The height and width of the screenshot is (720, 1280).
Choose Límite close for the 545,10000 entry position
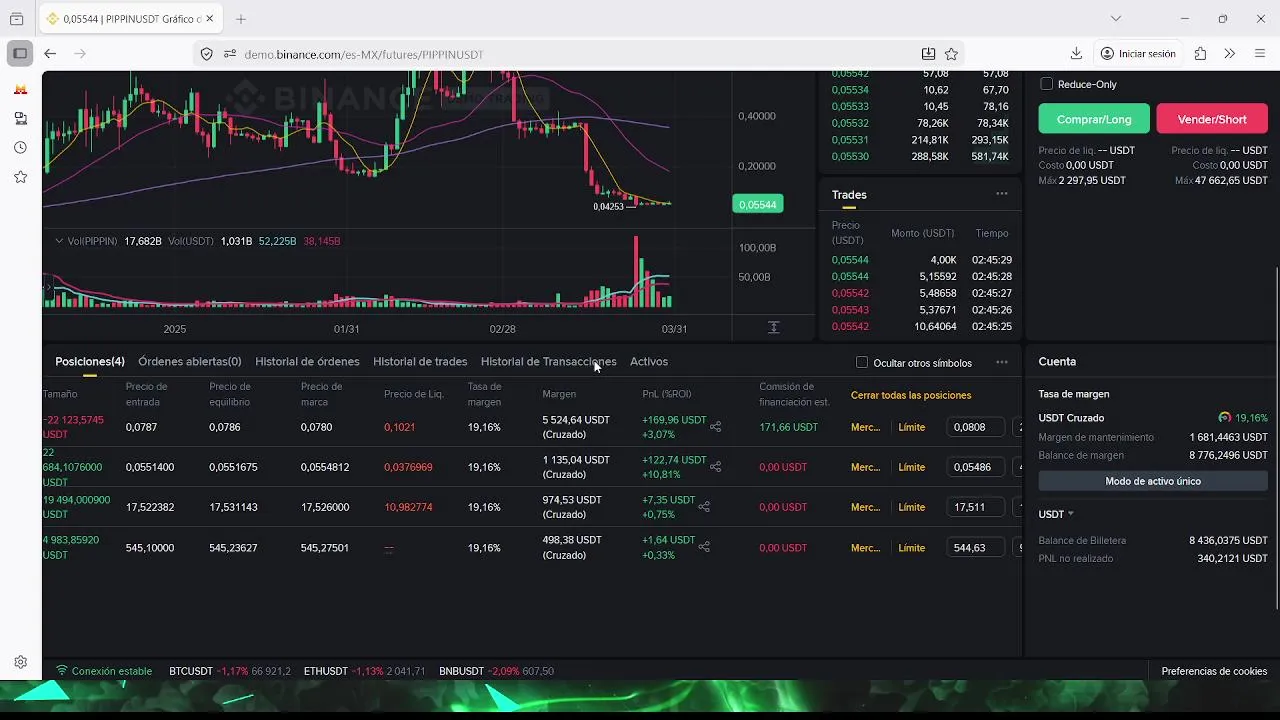point(911,548)
